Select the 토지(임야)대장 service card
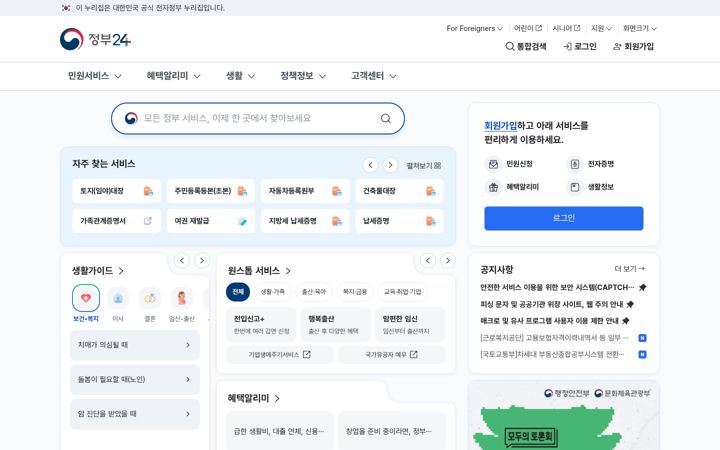720x450 pixels. (x=117, y=191)
